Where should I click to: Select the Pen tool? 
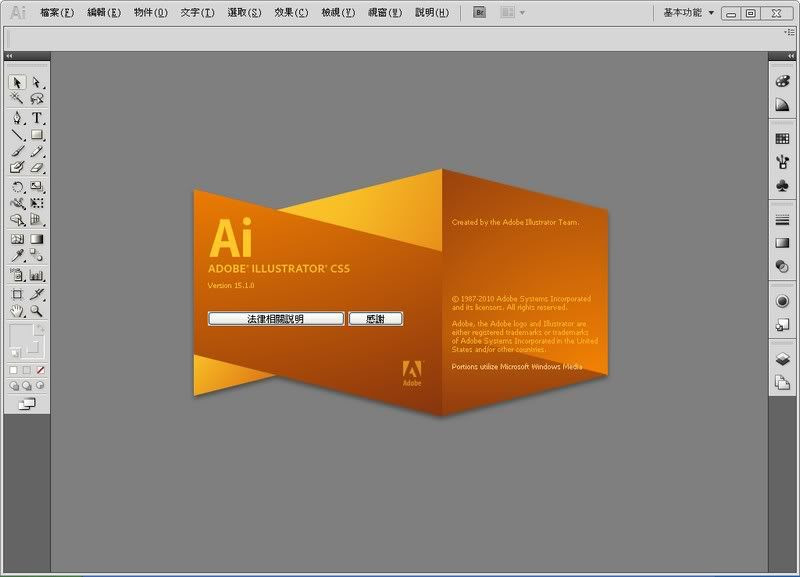coord(17,118)
